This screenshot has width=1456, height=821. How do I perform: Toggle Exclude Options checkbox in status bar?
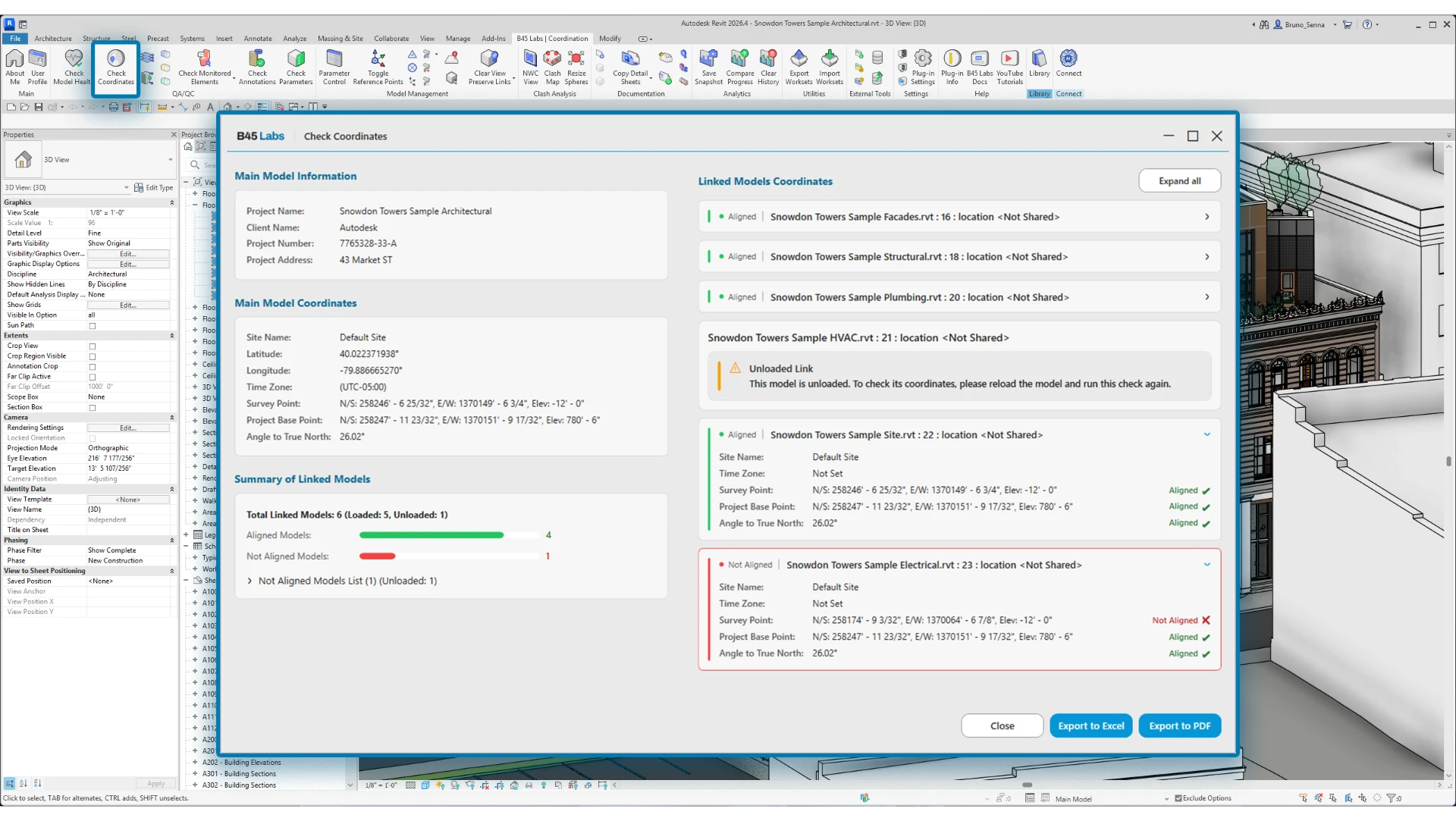[1178, 798]
